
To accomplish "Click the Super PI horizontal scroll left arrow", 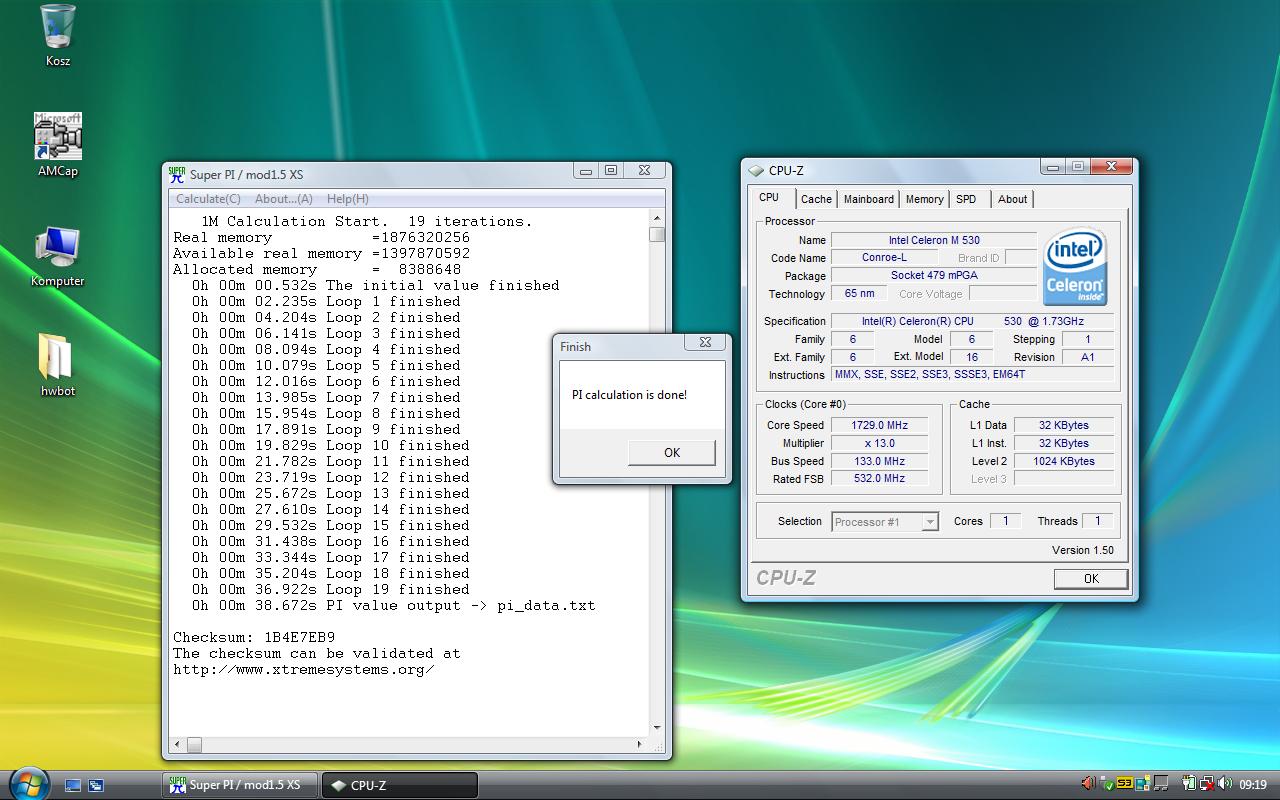I will click(x=178, y=744).
